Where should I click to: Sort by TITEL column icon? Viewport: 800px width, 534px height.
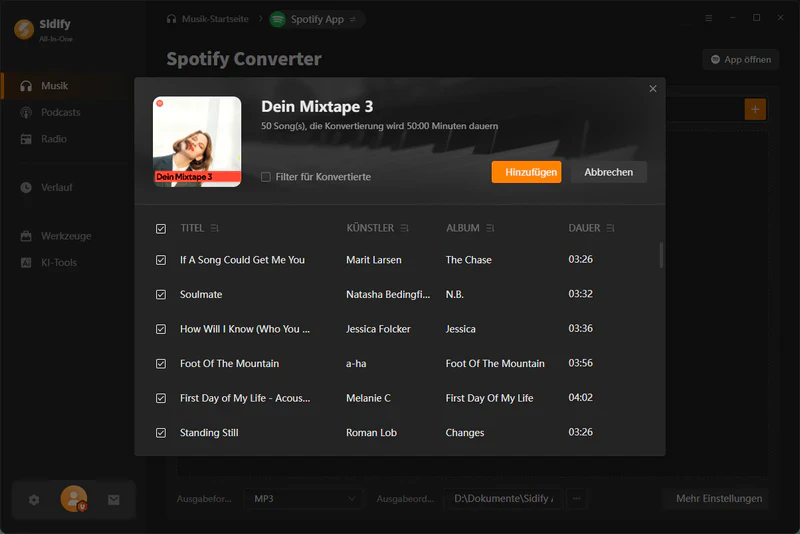click(215, 228)
